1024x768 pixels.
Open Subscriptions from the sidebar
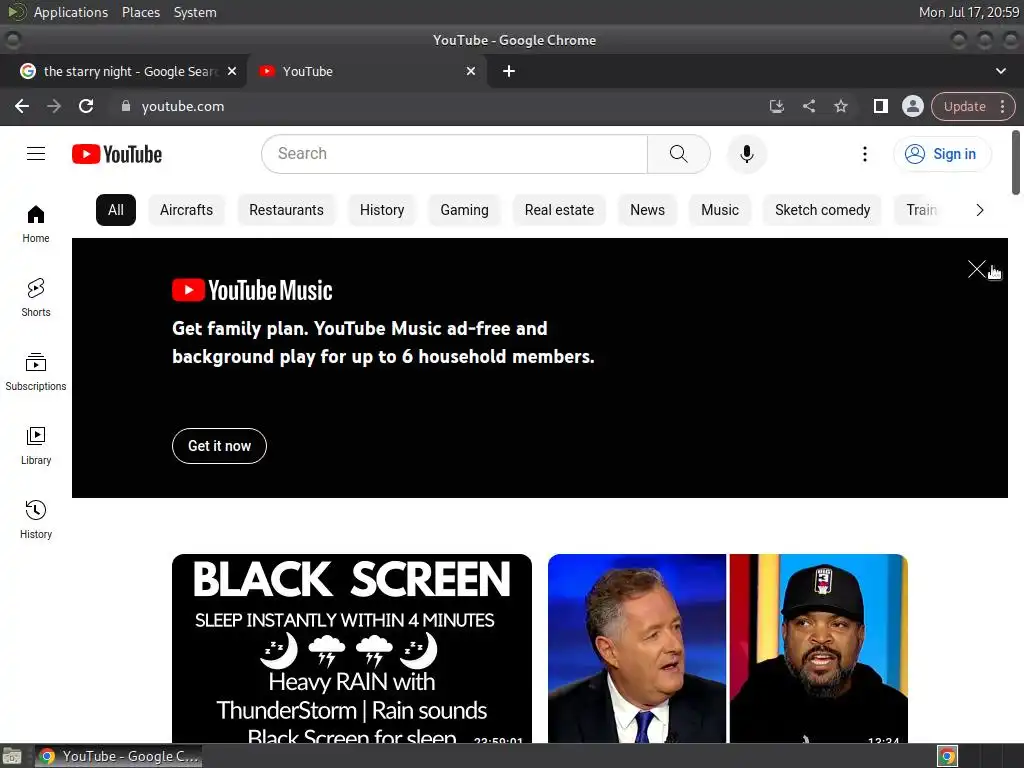[36, 372]
